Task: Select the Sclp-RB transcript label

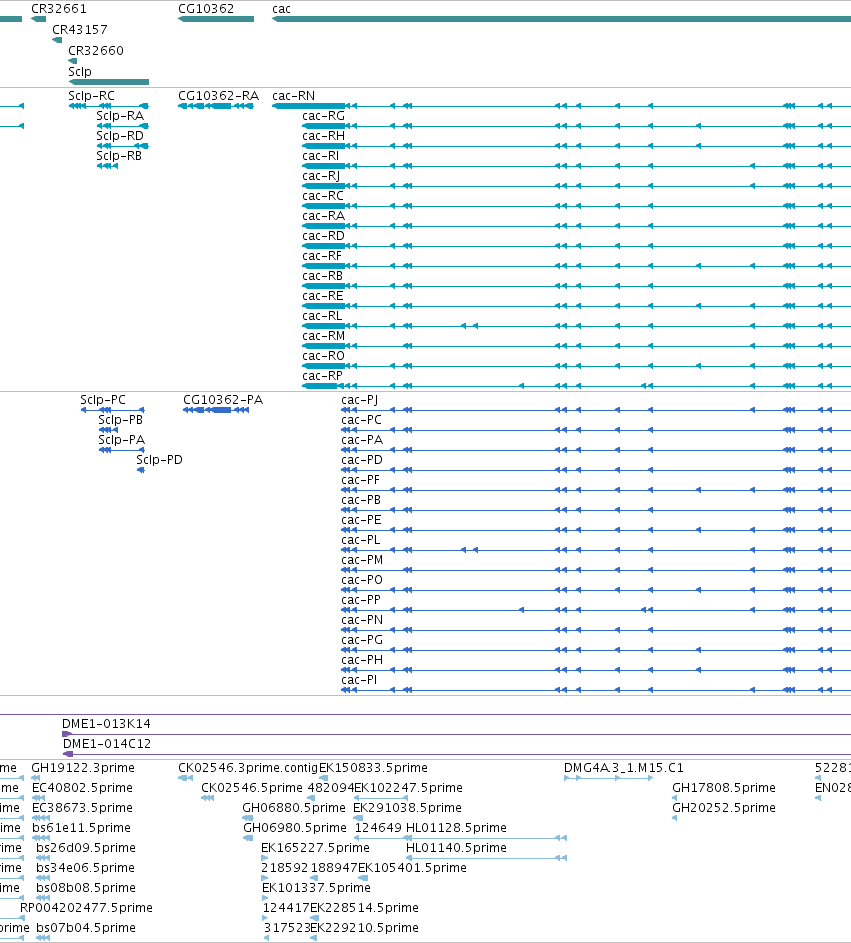Action: pyautogui.click(x=119, y=156)
